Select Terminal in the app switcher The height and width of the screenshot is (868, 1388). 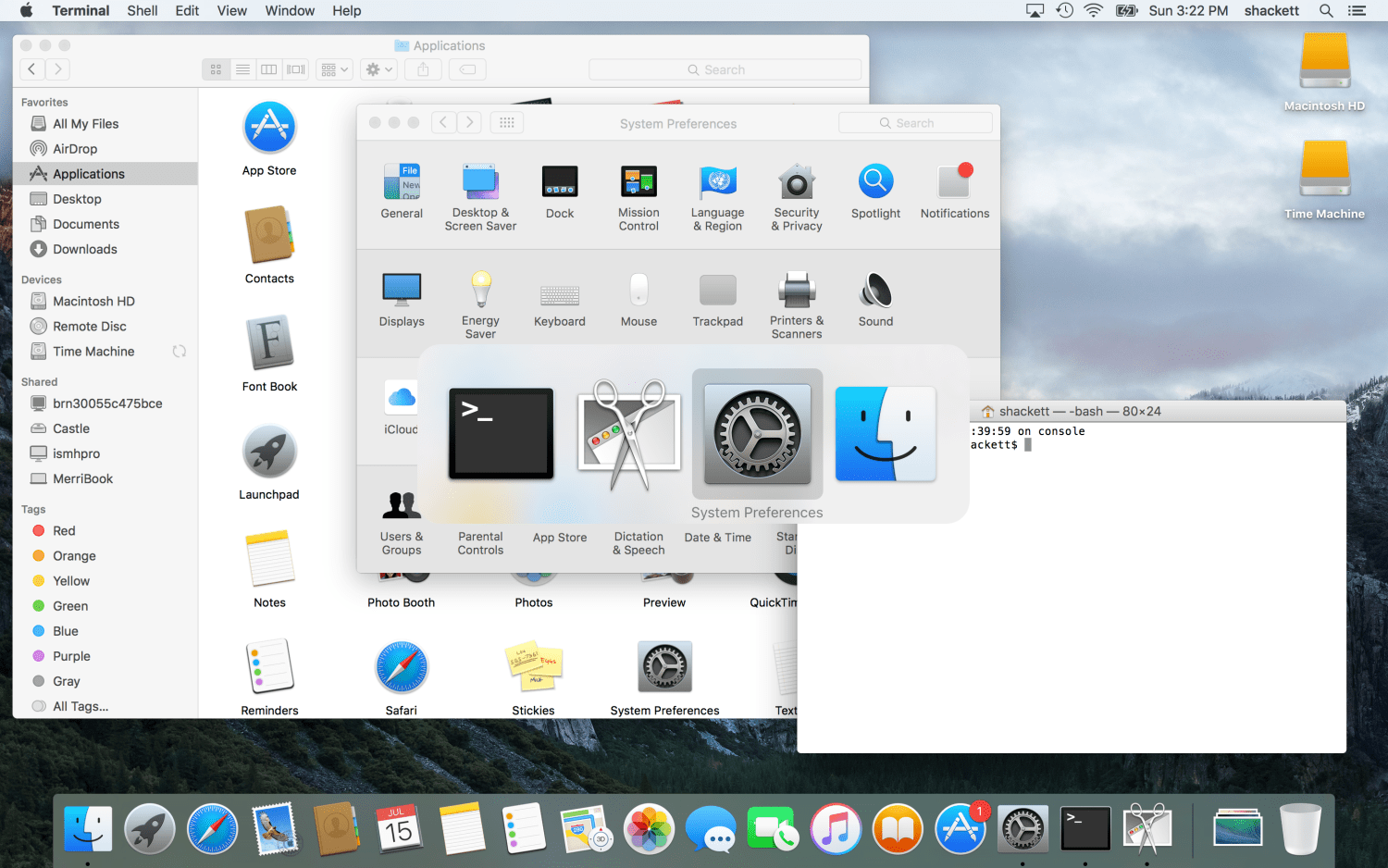click(x=502, y=434)
